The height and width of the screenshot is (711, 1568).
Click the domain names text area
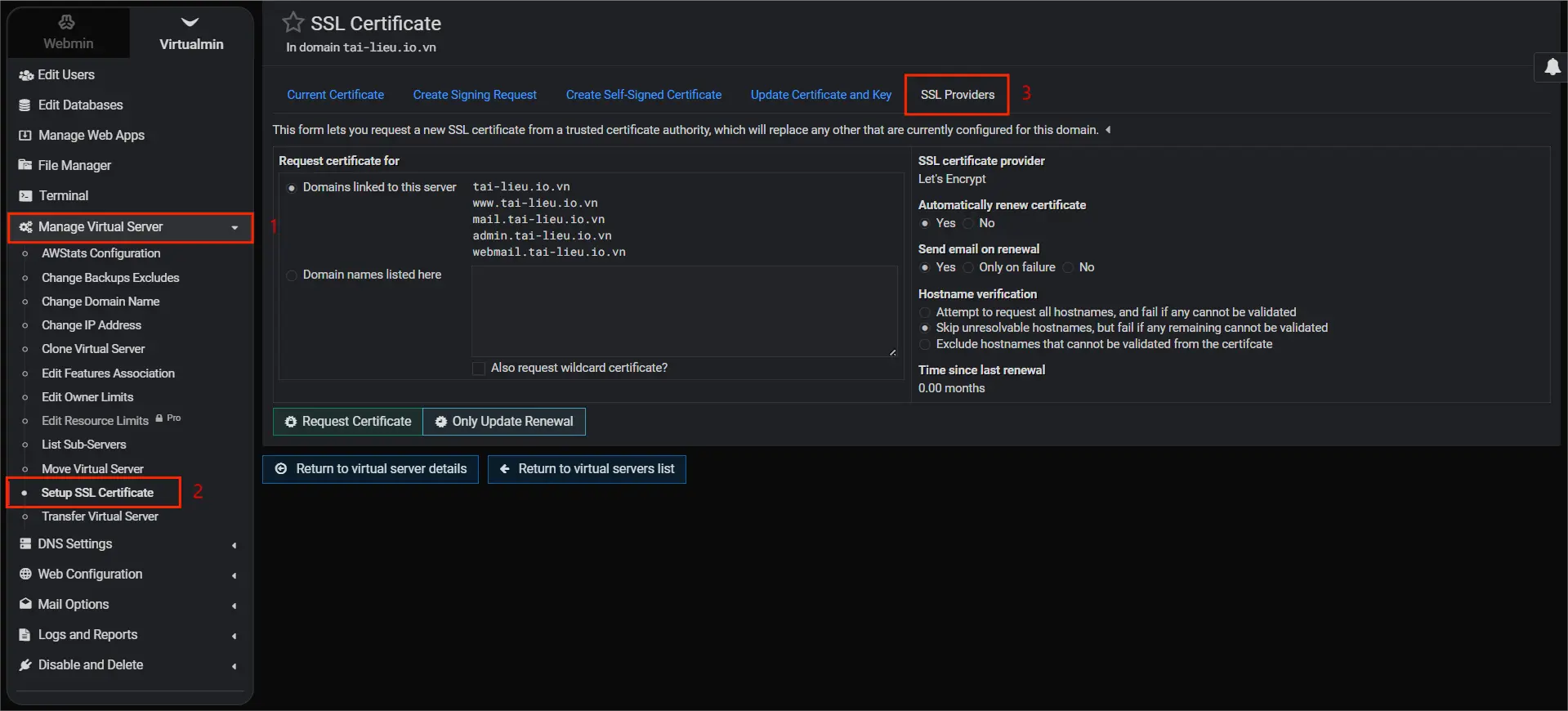coord(685,311)
